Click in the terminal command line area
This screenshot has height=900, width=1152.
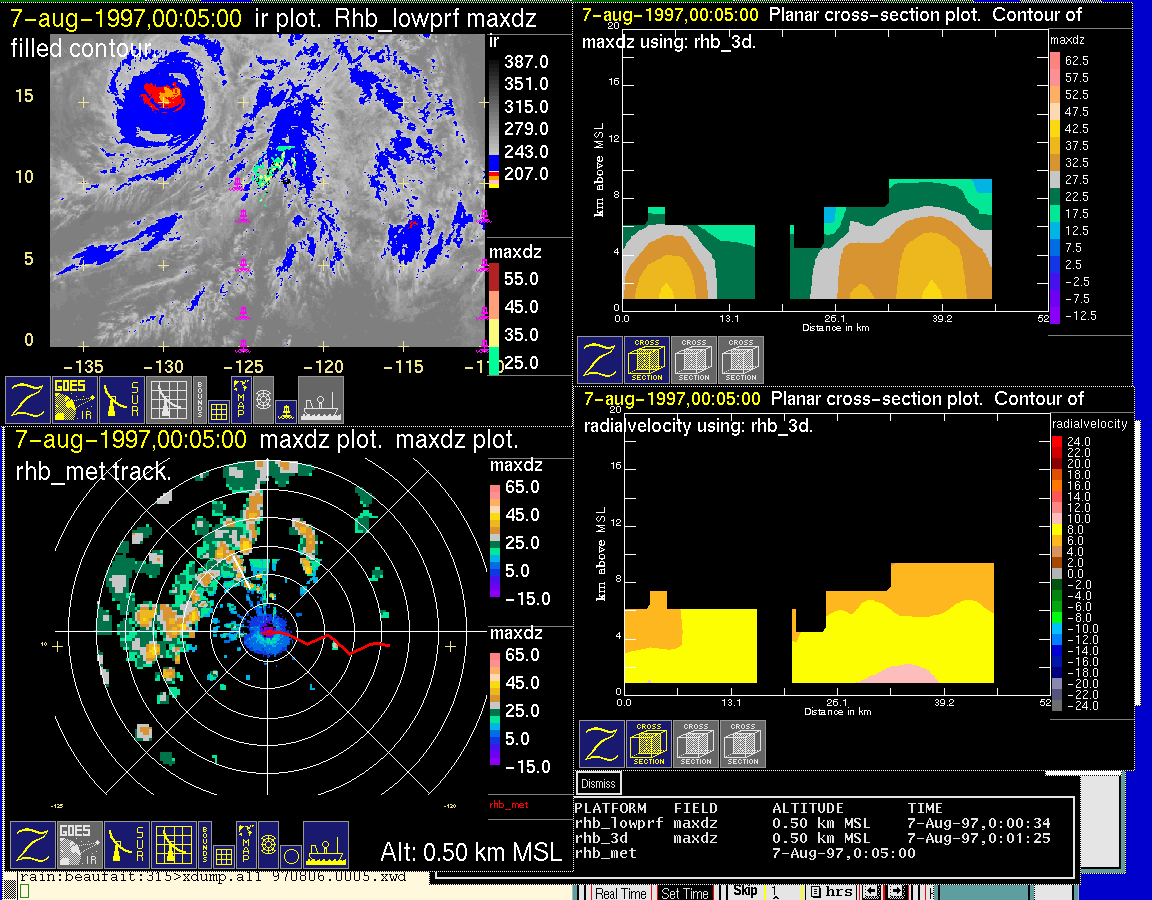point(200,889)
